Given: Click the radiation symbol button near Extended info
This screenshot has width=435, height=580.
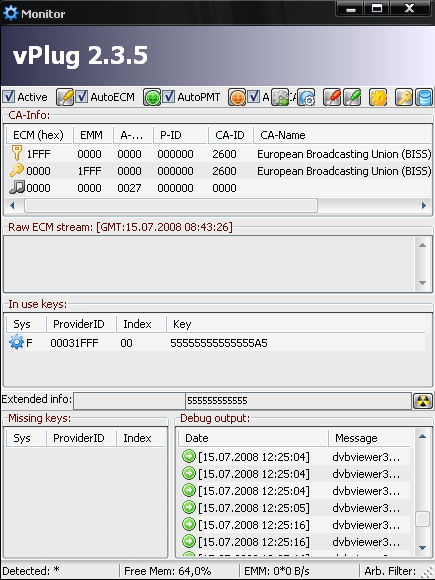Looking at the screenshot, I should point(423,401).
